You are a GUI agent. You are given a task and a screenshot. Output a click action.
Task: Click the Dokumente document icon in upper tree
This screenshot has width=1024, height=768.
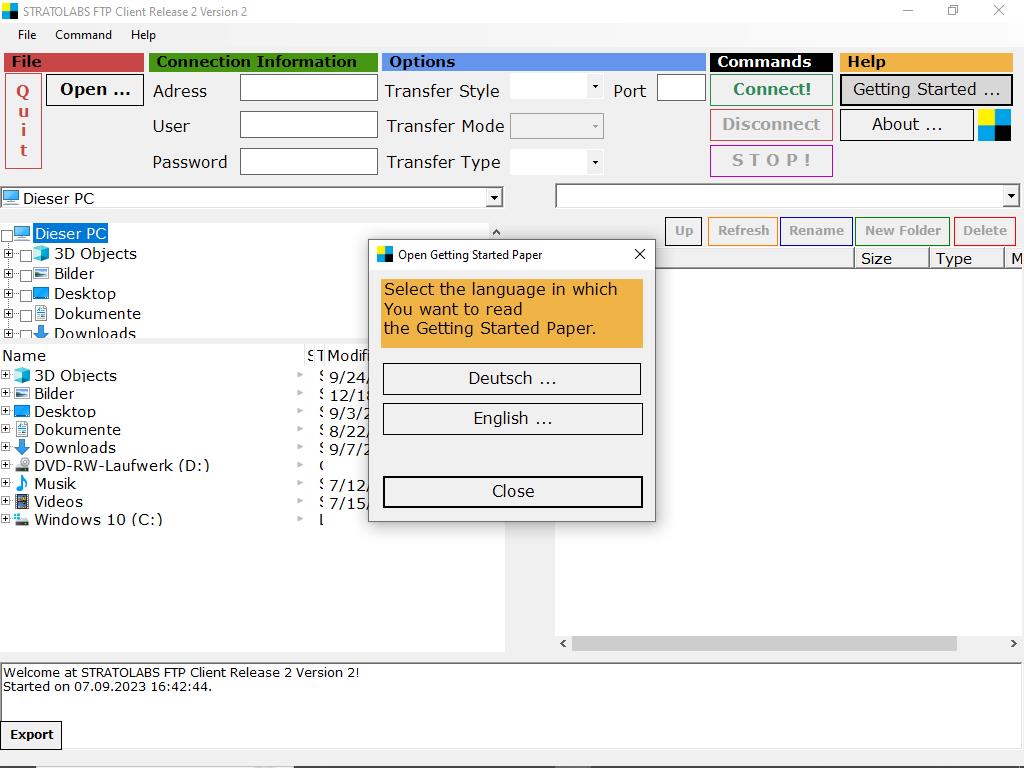click(x=41, y=313)
